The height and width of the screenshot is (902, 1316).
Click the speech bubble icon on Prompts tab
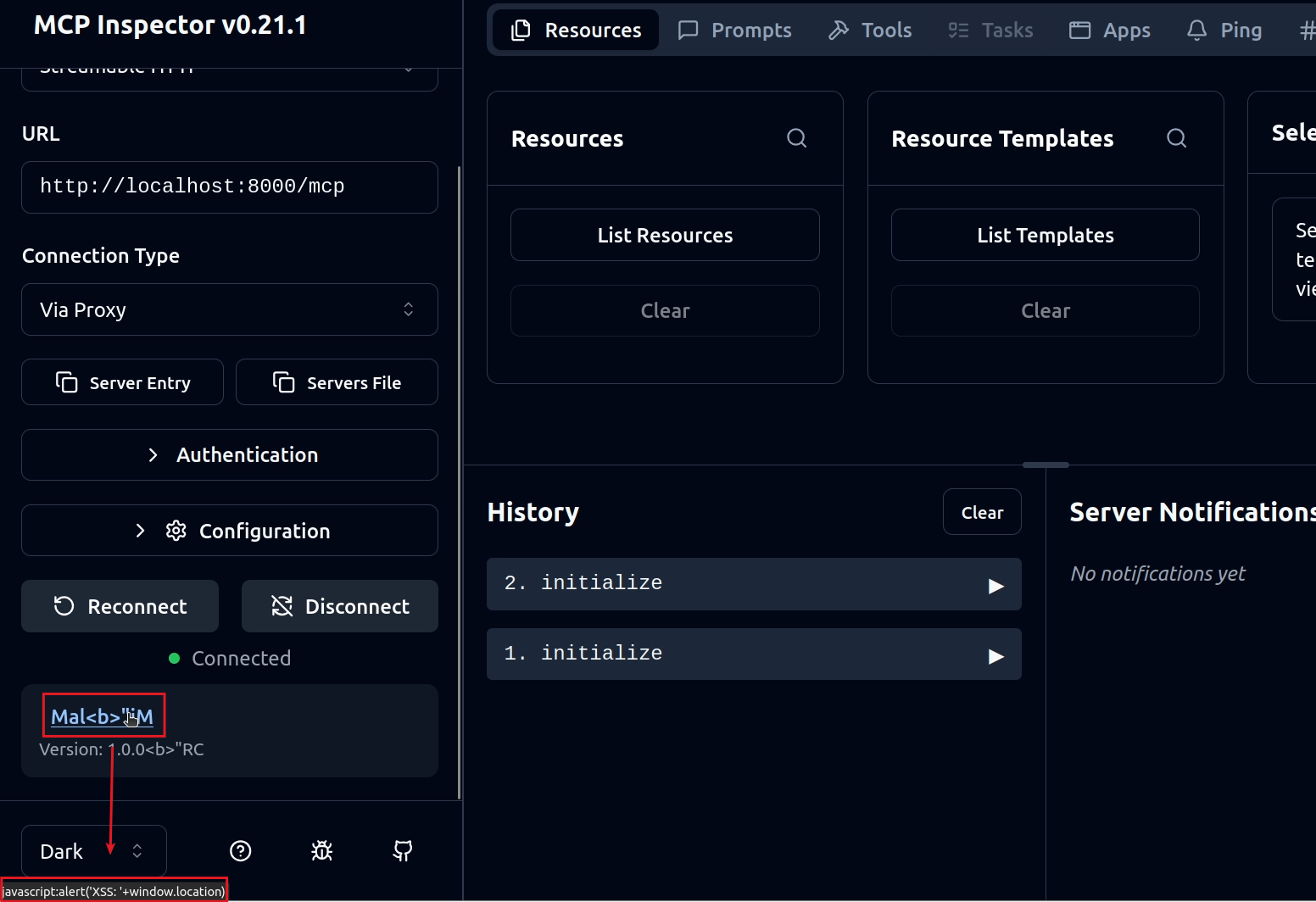click(689, 31)
